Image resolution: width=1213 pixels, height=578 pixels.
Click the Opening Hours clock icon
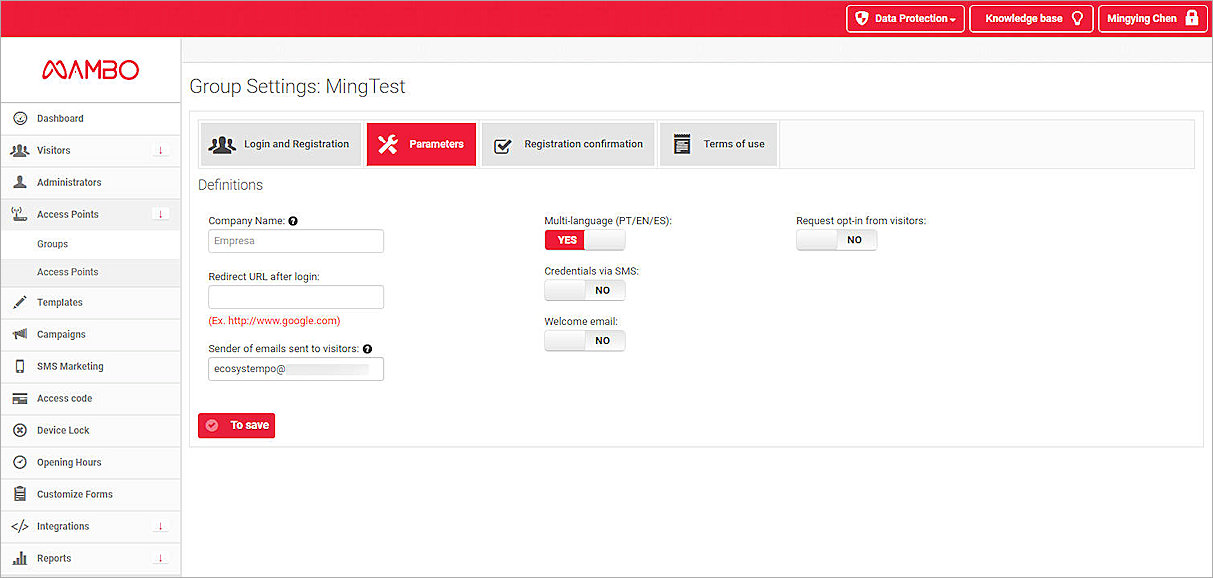19,463
